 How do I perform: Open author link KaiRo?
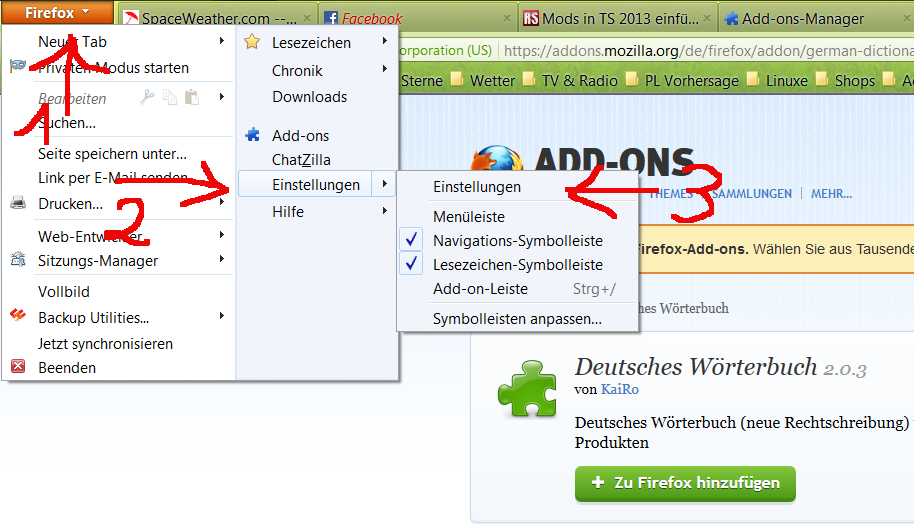[x=620, y=389]
